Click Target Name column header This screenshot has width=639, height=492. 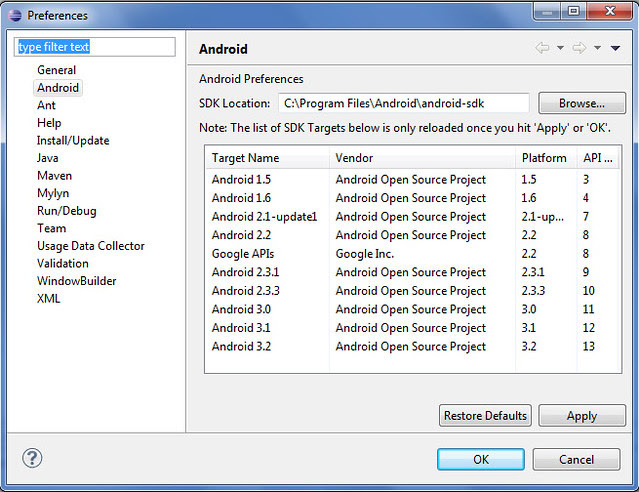(267, 158)
